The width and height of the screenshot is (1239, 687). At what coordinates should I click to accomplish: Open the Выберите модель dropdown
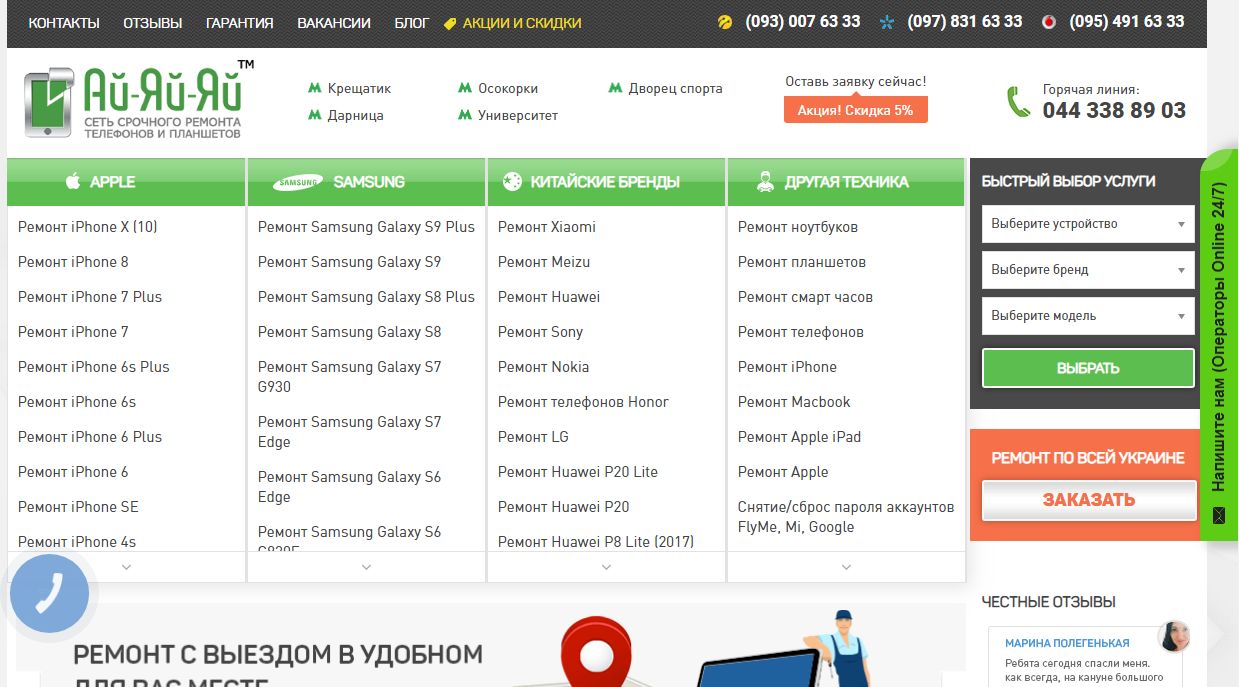tap(1088, 316)
